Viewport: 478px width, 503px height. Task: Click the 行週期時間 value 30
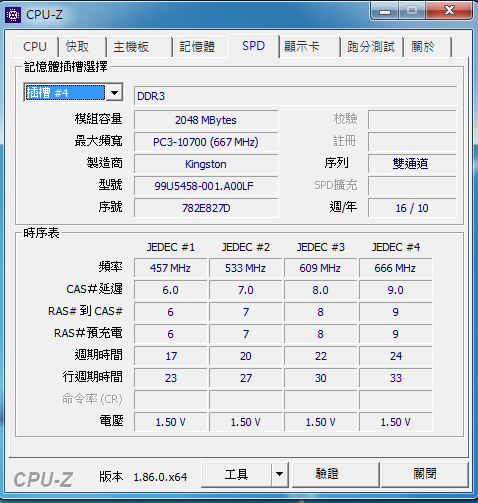320,378
